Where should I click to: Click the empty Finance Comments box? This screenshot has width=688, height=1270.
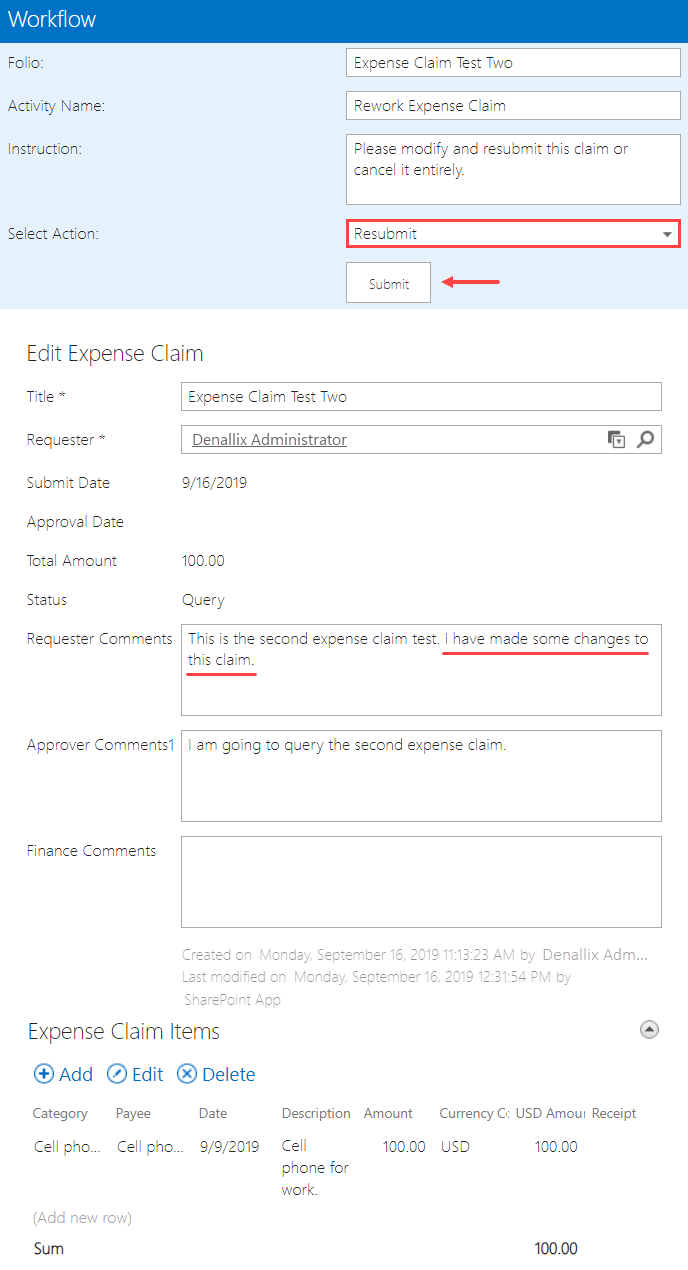(421, 880)
